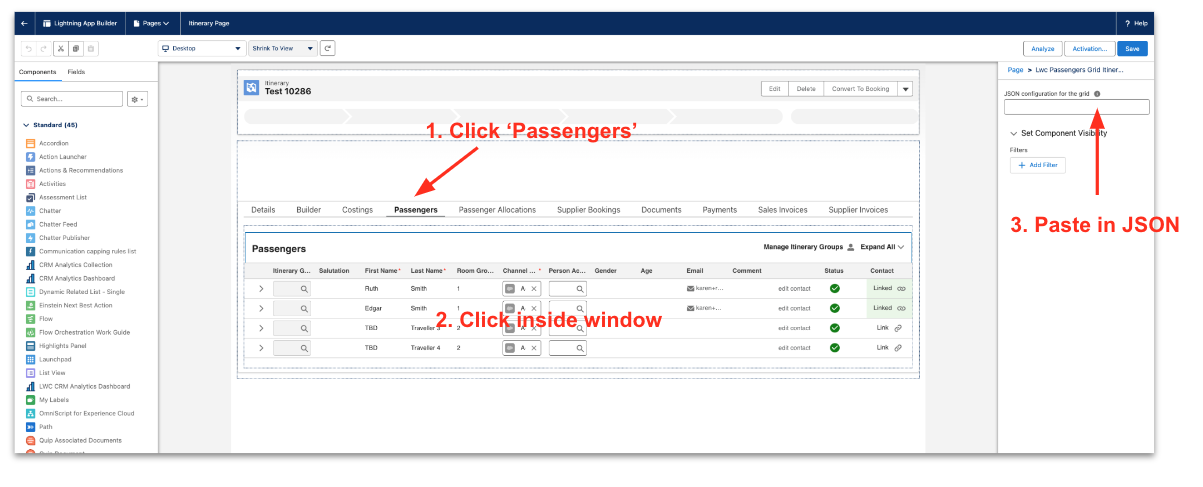1203x487 pixels.
Task: Click the Highlights Panel component icon
Action: pyautogui.click(x=30, y=346)
